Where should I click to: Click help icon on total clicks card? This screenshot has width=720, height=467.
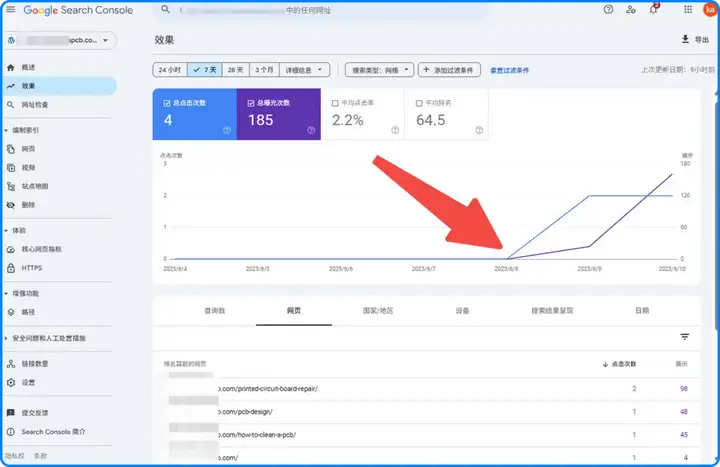point(227,130)
